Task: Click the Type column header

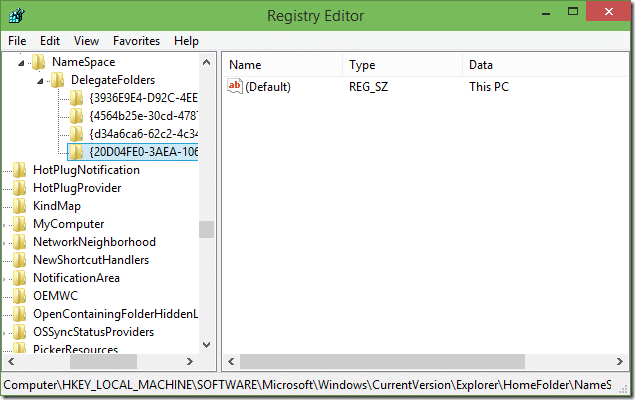Action: coord(402,65)
